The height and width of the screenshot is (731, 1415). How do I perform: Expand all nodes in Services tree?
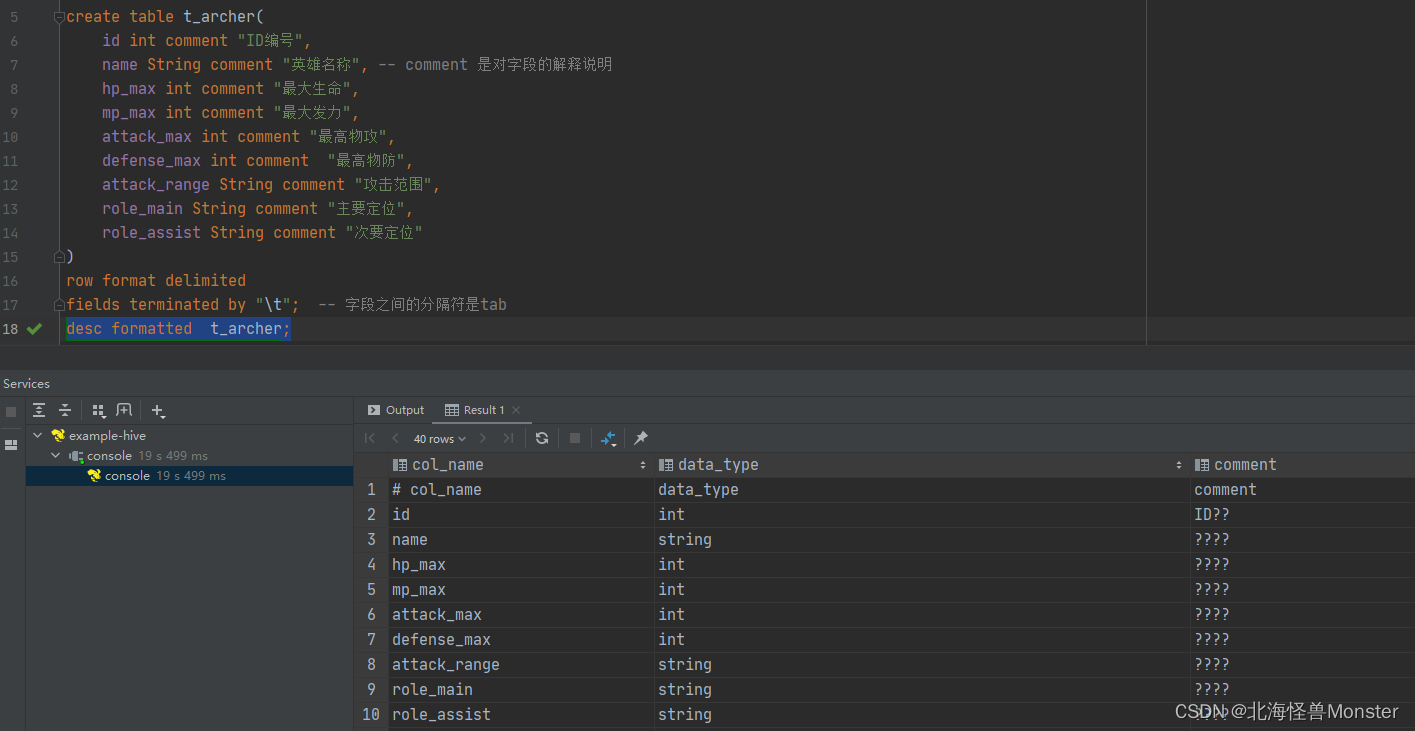(39, 410)
